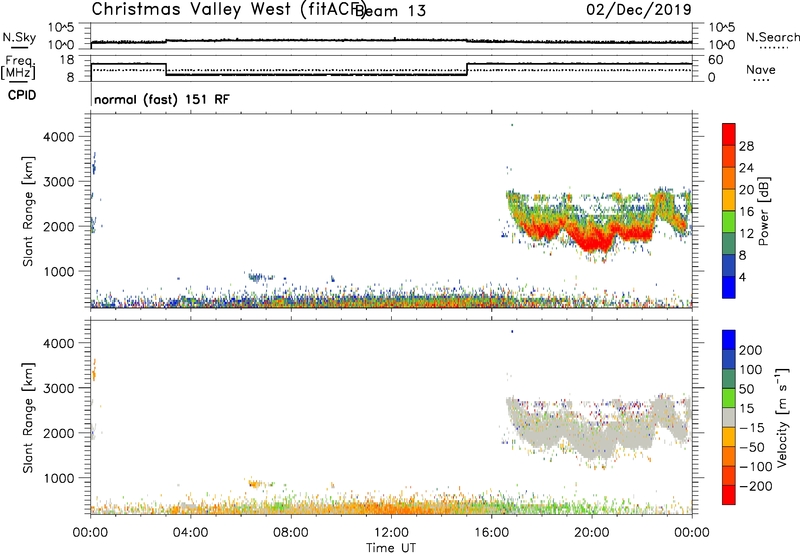Click the '4' label on Power colorbar
800x554 pixels.
click(x=743, y=277)
